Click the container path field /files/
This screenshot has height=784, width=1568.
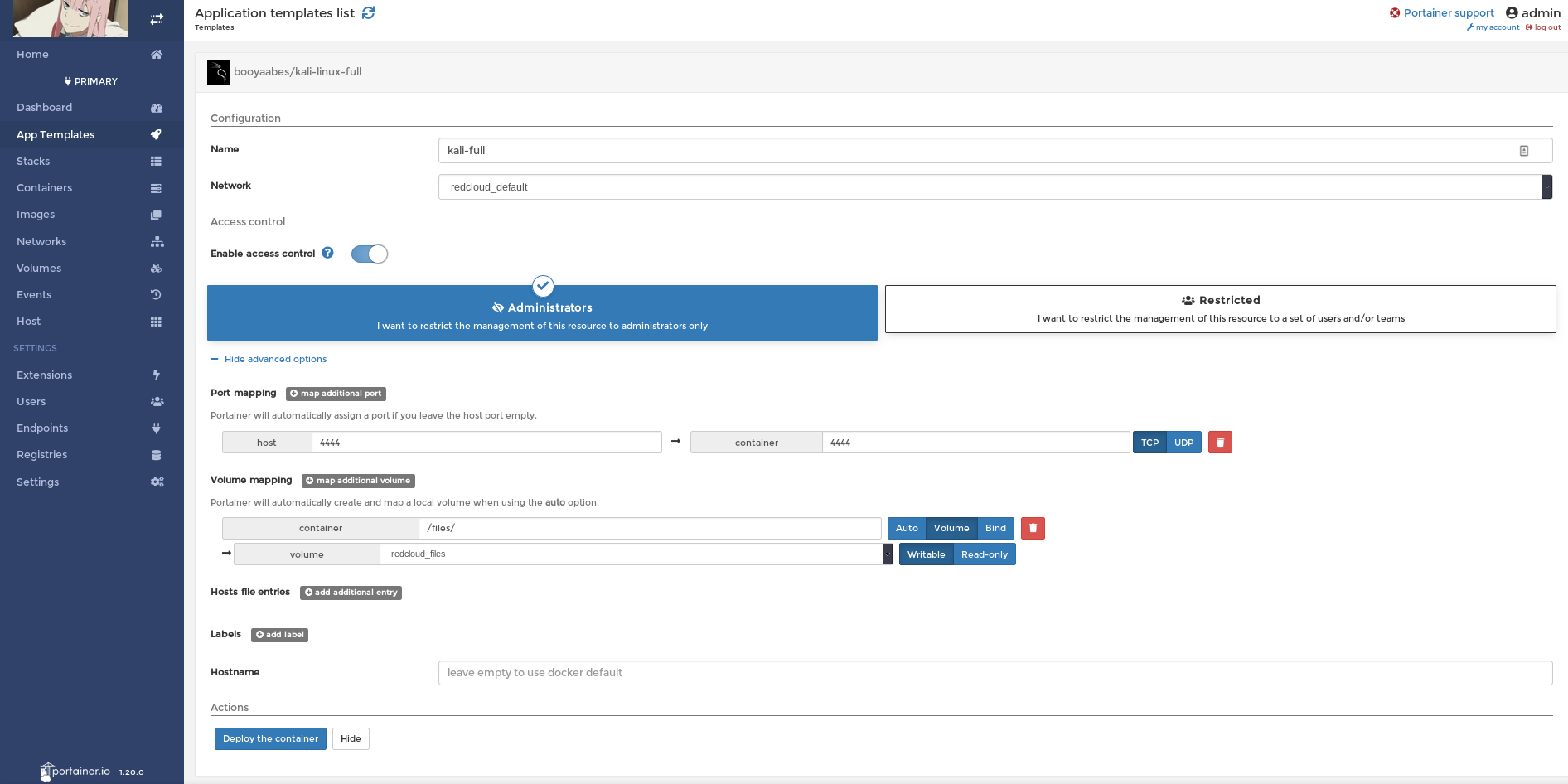[x=650, y=528]
